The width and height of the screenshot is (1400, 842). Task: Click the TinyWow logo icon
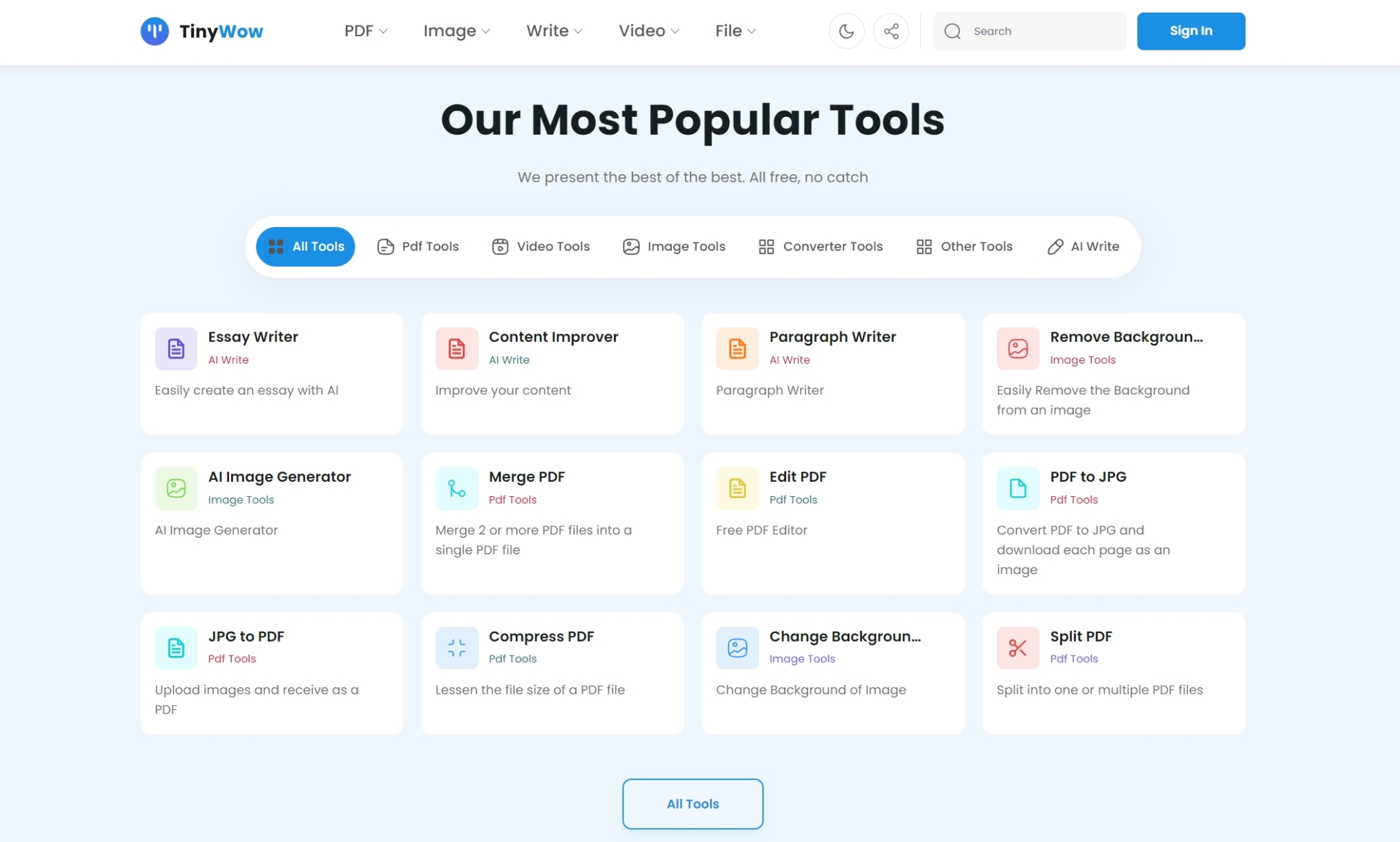pos(154,31)
